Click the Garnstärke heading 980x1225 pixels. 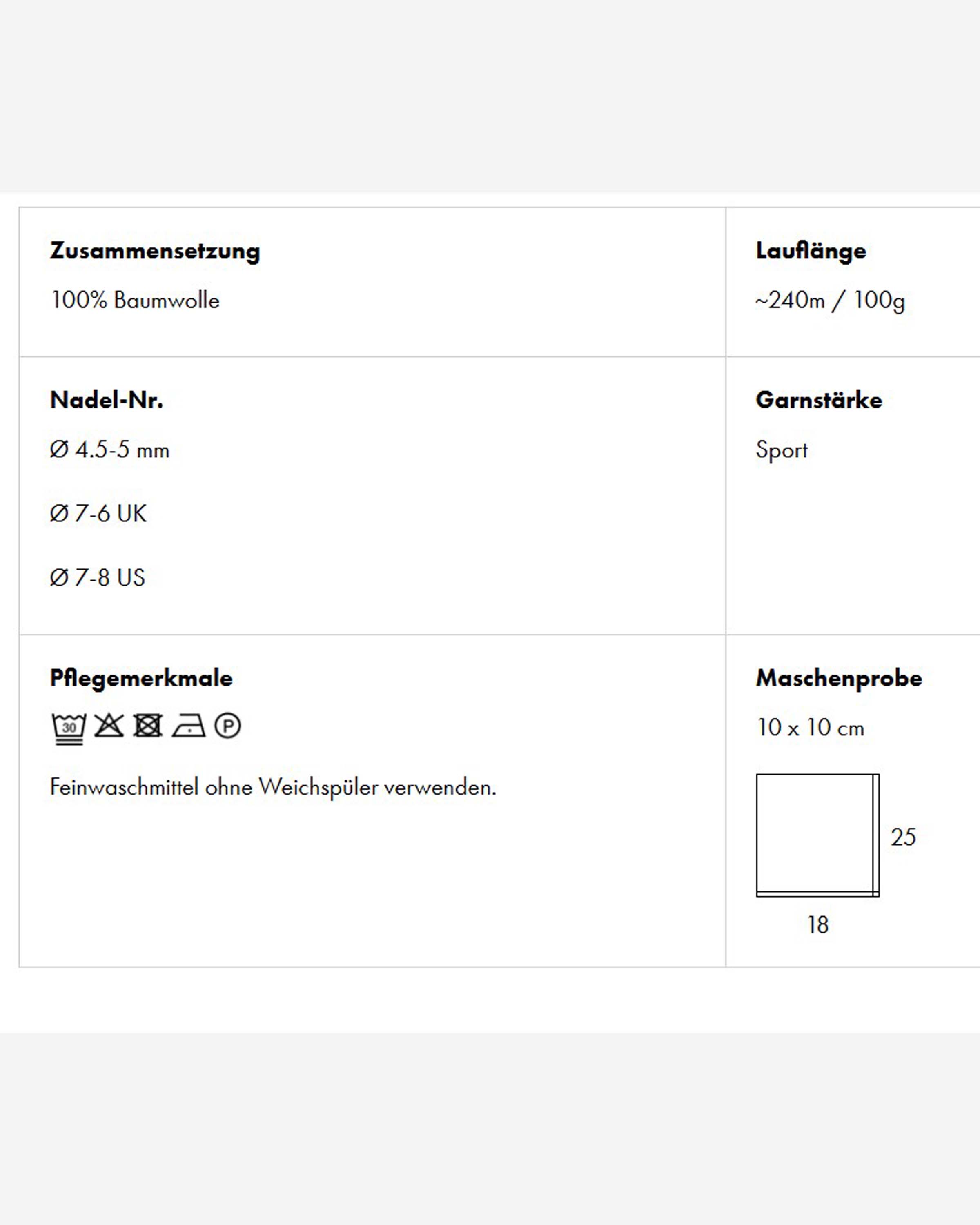[819, 400]
